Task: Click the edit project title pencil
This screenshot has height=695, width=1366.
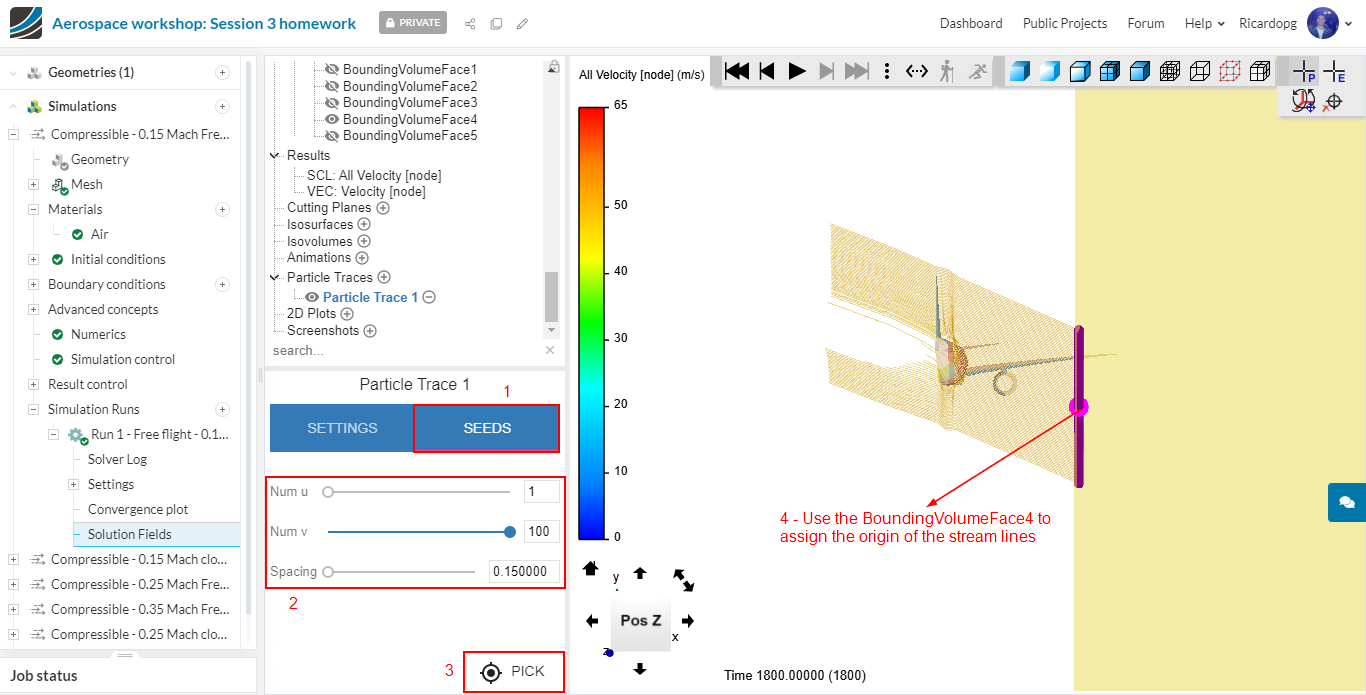Action: click(x=522, y=23)
